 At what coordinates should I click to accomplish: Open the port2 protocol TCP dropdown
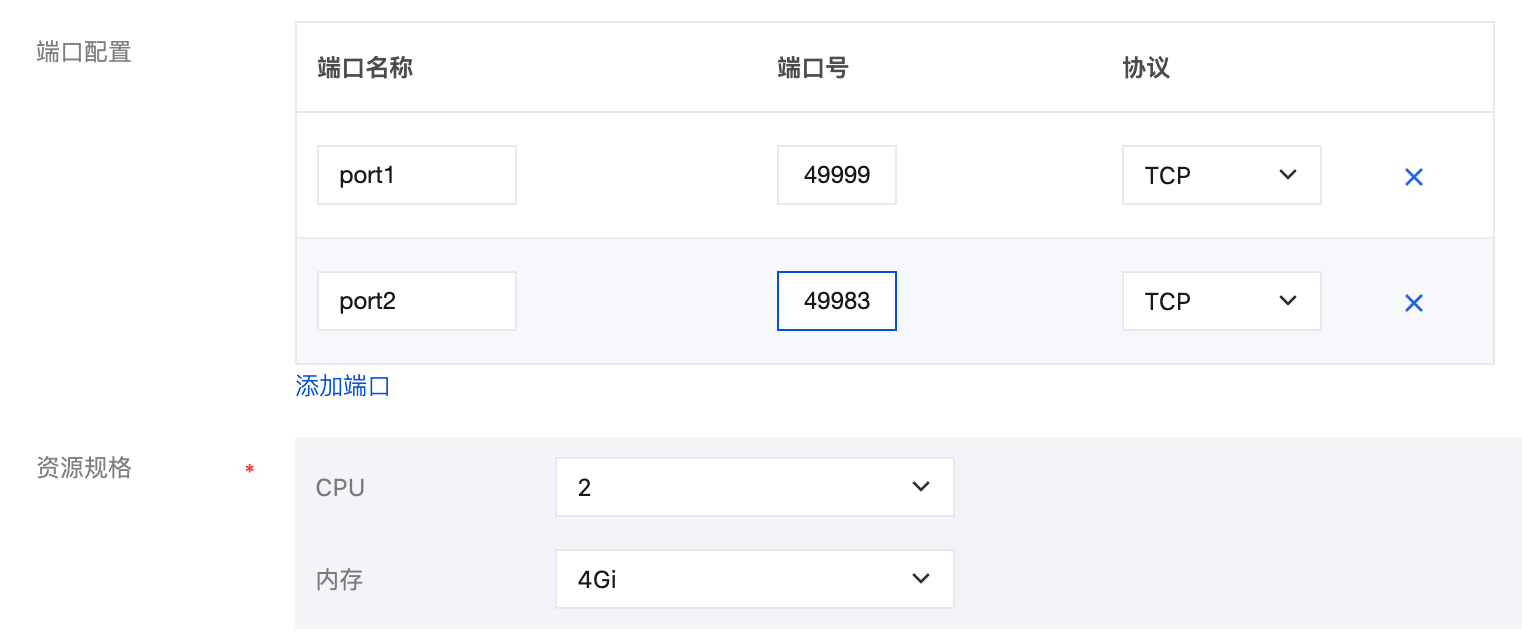pyautogui.click(x=1221, y=301)
